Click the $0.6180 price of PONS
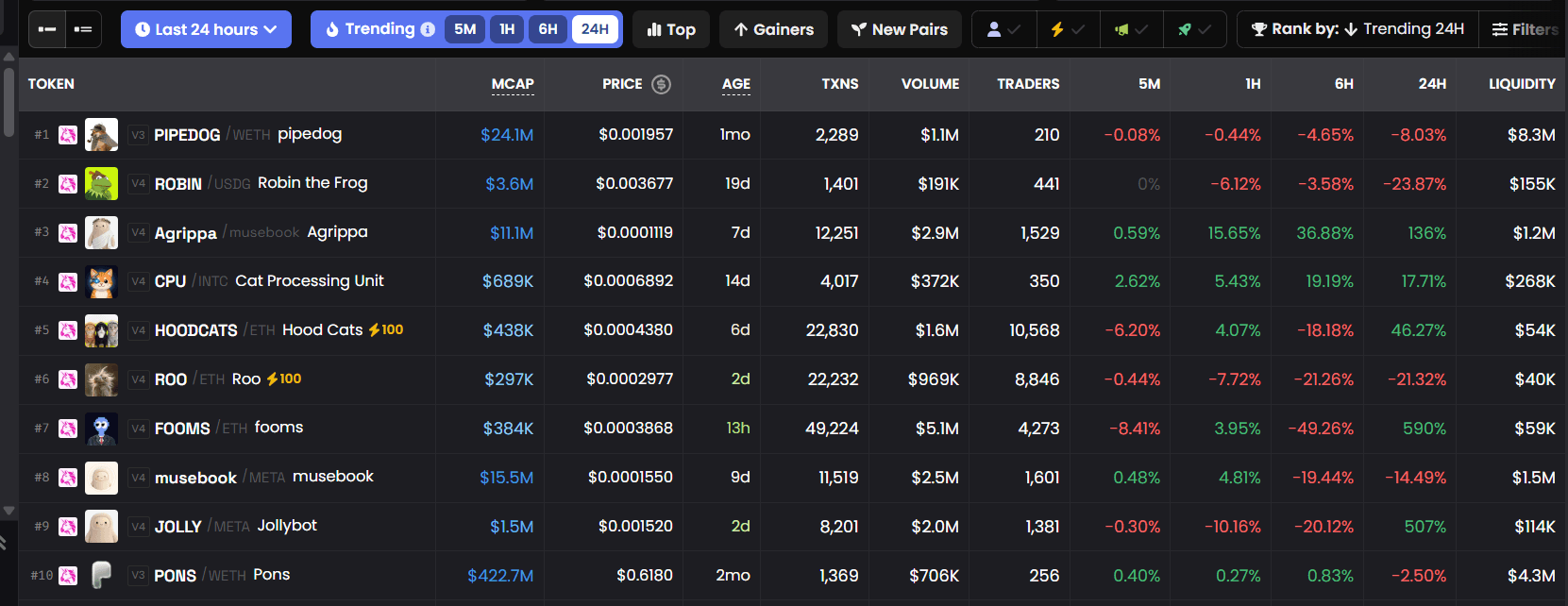The height and width of the screenshot is (606, 1568). click(x=645, y=575)
